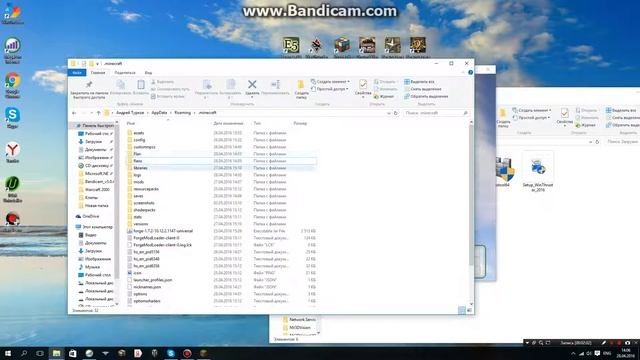
Task: Switch to Share (Поделиться) ribbon tab
Action: [125, 73]
